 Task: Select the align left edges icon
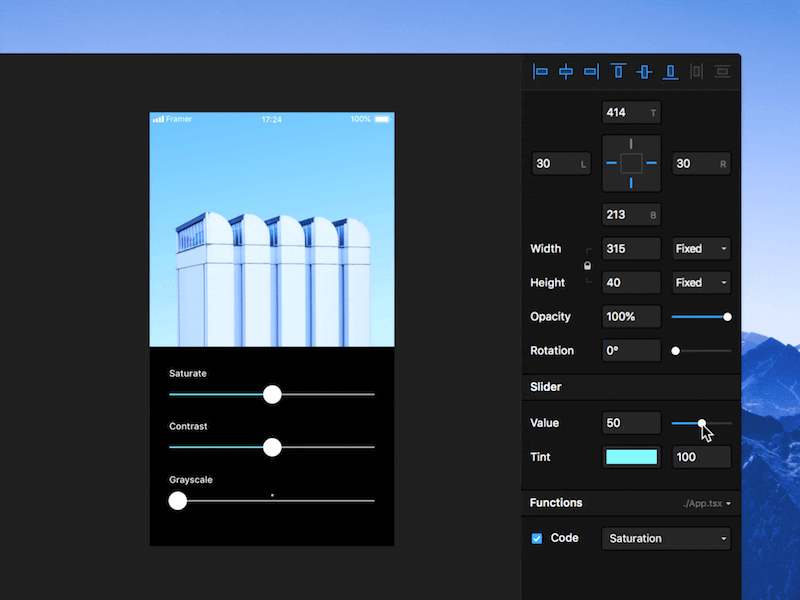[x=541, y=71]
